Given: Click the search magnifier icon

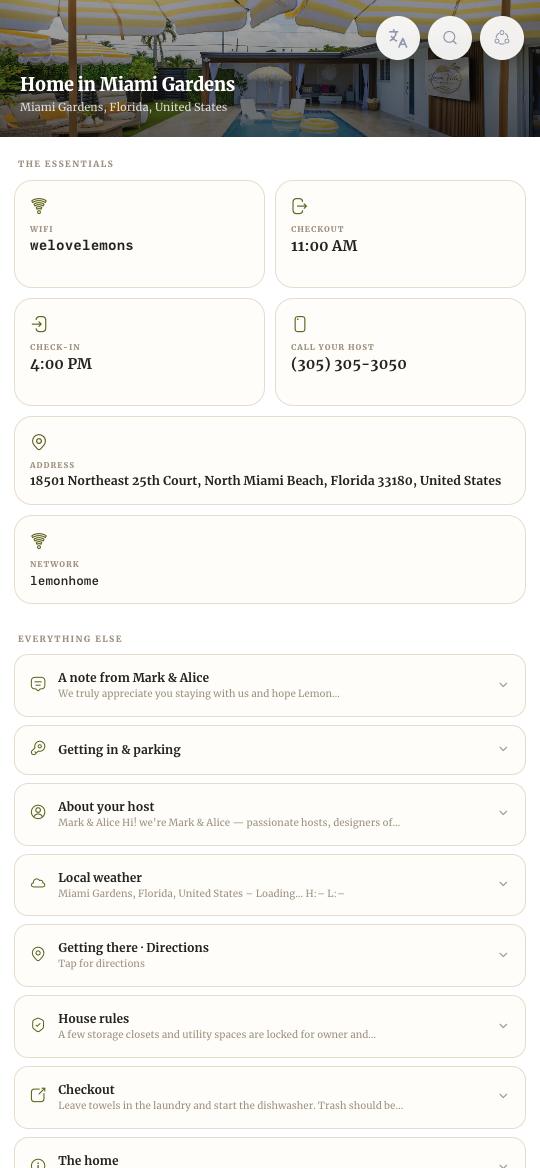Looking at the screenshot, I should pyautogui.click(x=450, y=38).
